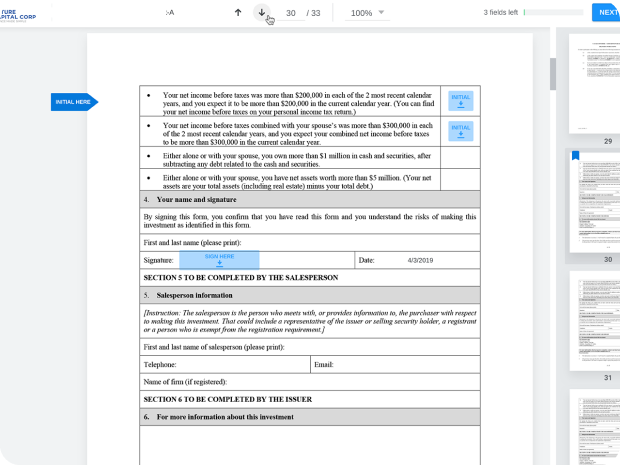The width and height of the screenshot is (620, 465).
Task: Click the NEXT button
Action: [606, 12]
